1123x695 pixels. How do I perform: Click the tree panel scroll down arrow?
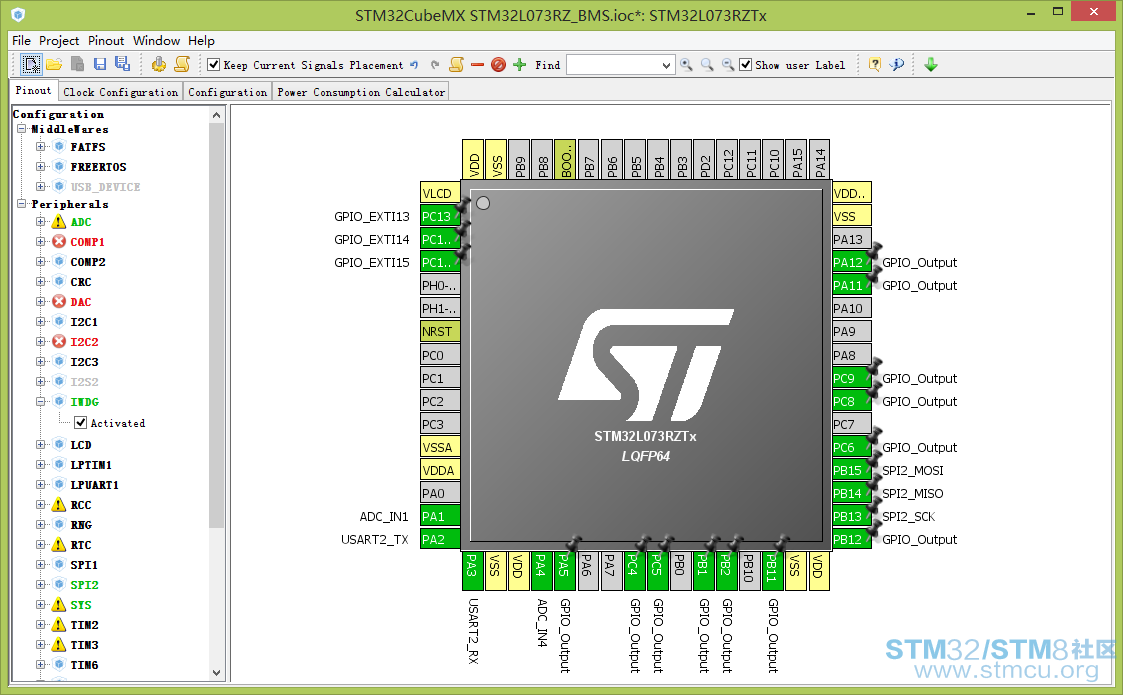click(216, 673)
